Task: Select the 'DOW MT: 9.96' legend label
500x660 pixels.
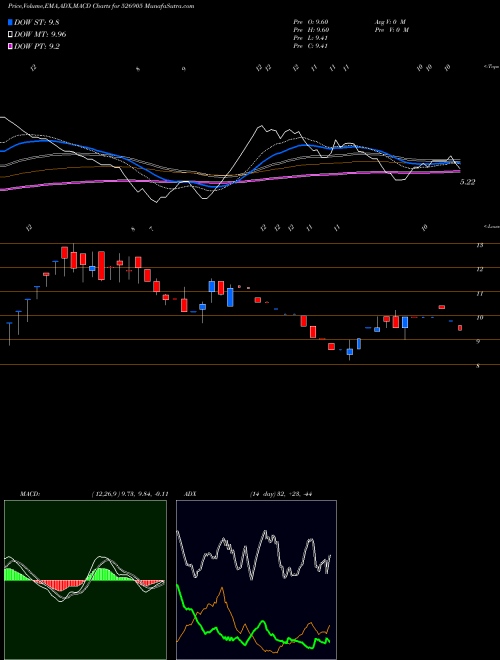Action: pos(40,34)
